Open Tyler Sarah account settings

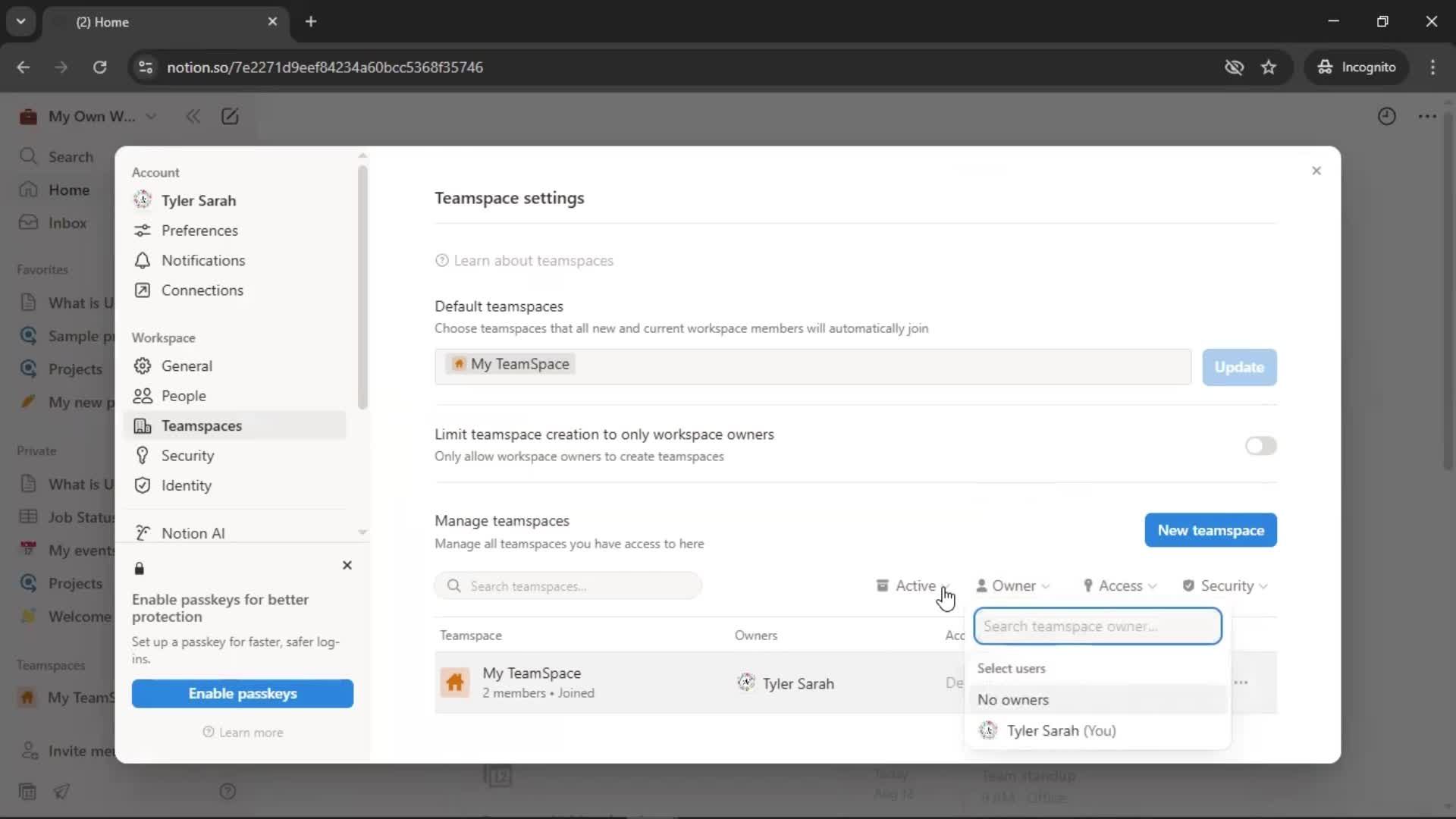tap(235, 200)
